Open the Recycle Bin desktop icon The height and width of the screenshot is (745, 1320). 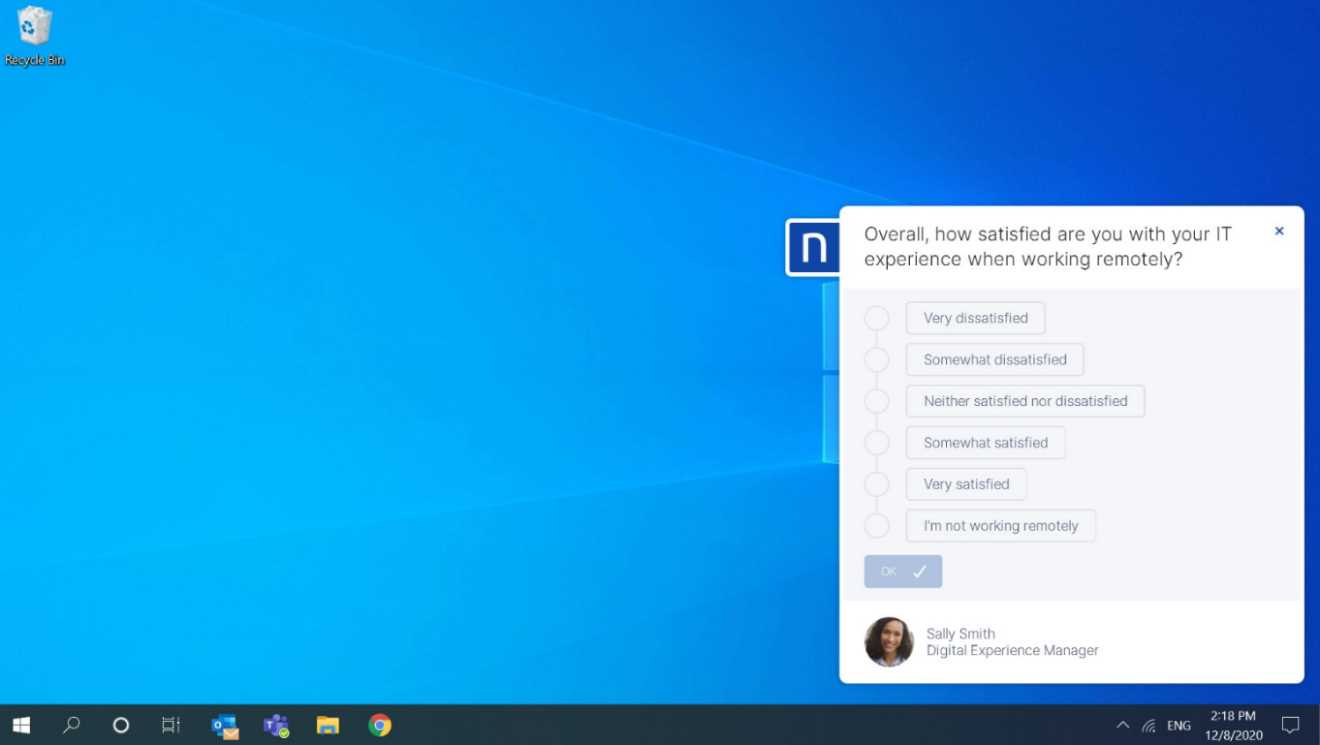[35, 36]
